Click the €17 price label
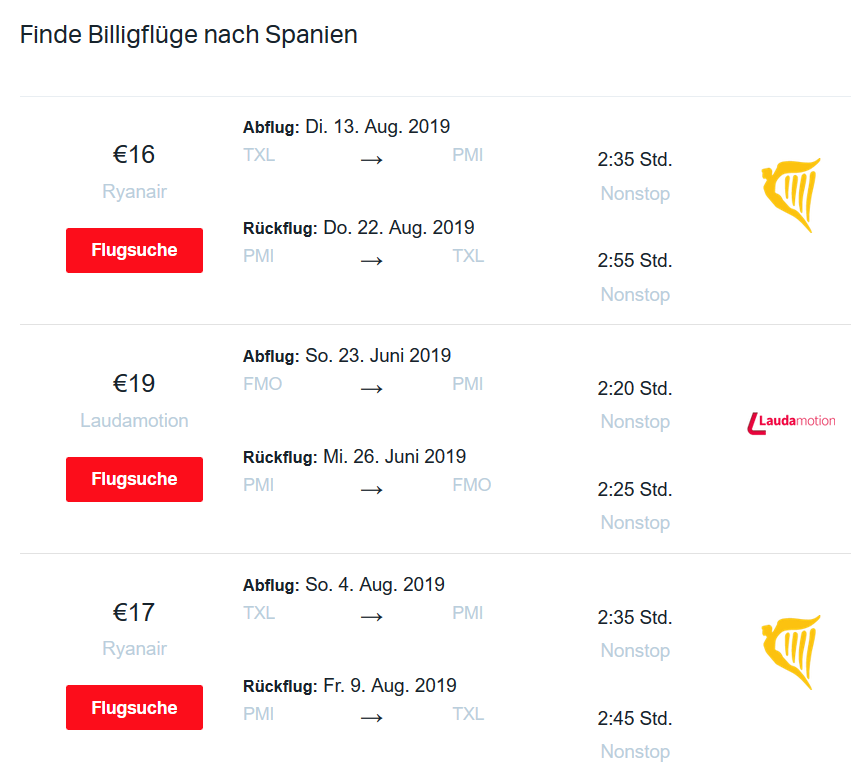 point(134,613)
